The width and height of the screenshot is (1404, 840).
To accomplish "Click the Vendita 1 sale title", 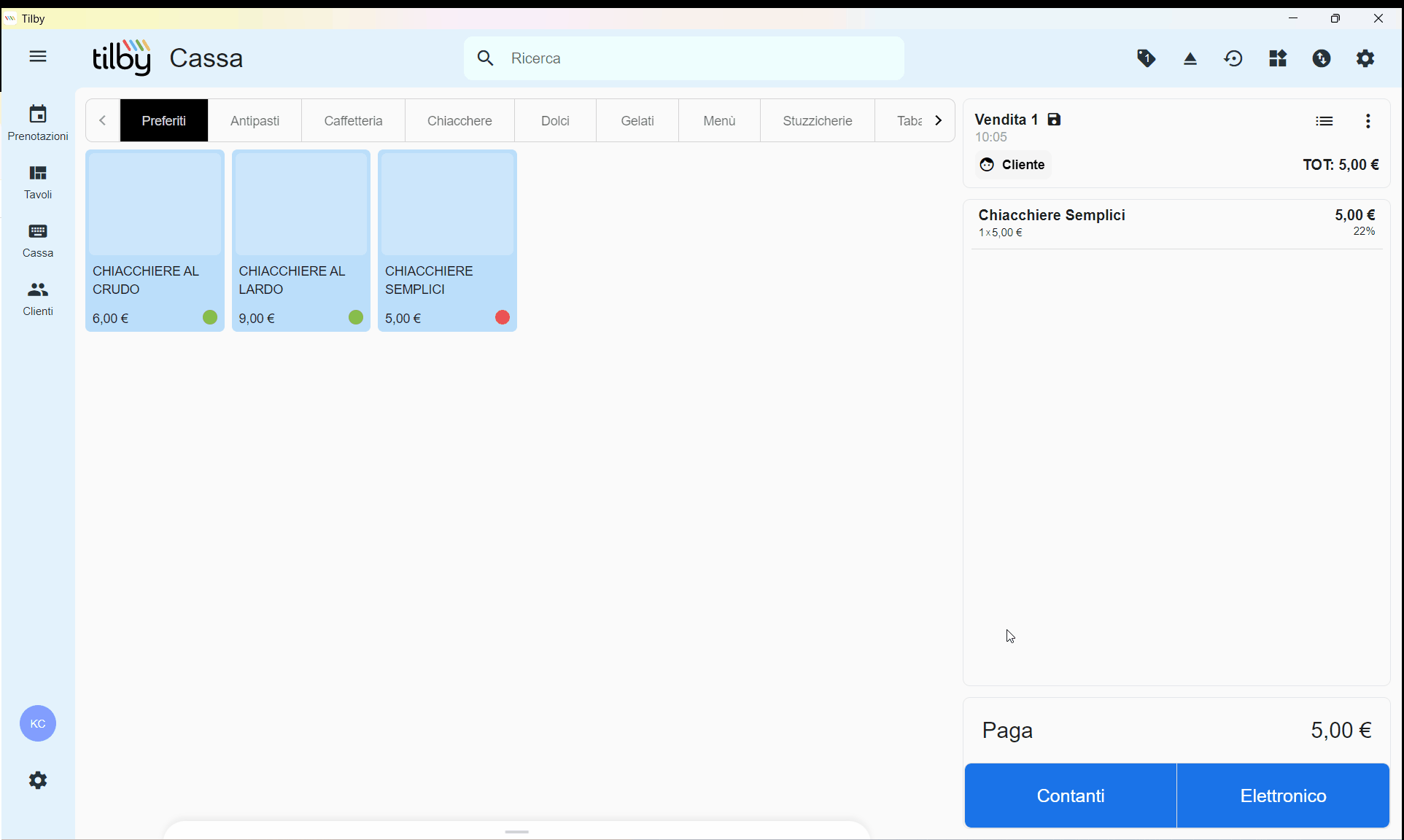I will (1007, 120).
